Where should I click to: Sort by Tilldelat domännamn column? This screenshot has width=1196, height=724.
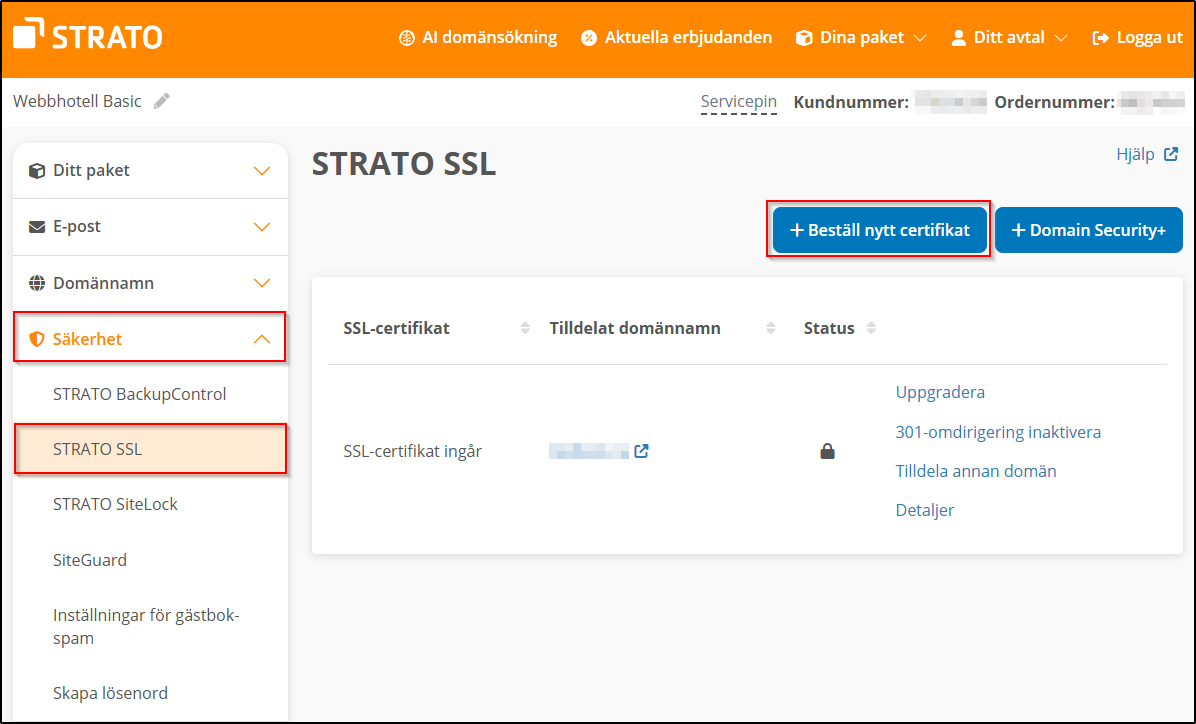pos(770,327)
